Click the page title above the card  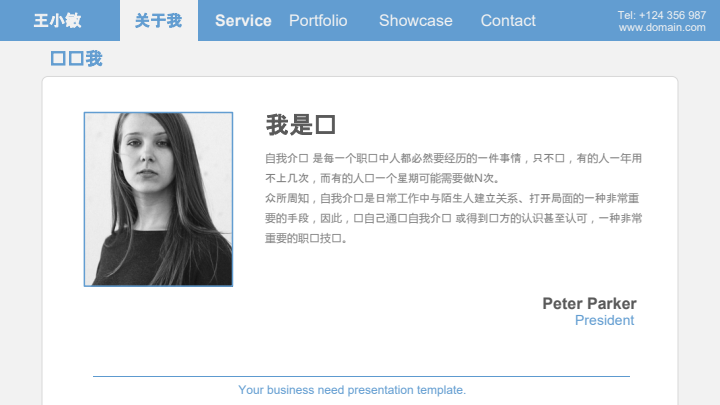tap(76, 59)
